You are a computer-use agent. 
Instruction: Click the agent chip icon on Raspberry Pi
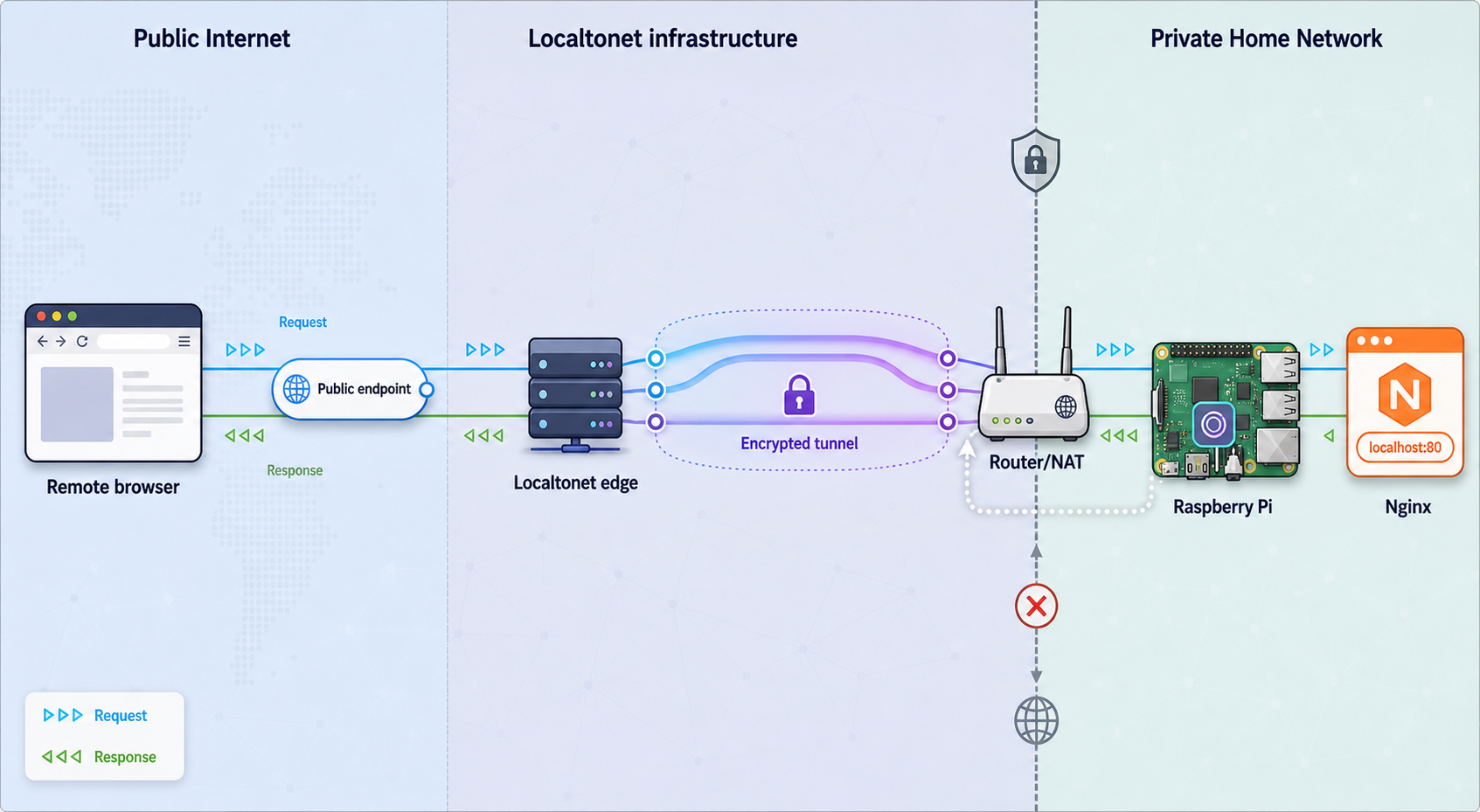point(1213,425)
